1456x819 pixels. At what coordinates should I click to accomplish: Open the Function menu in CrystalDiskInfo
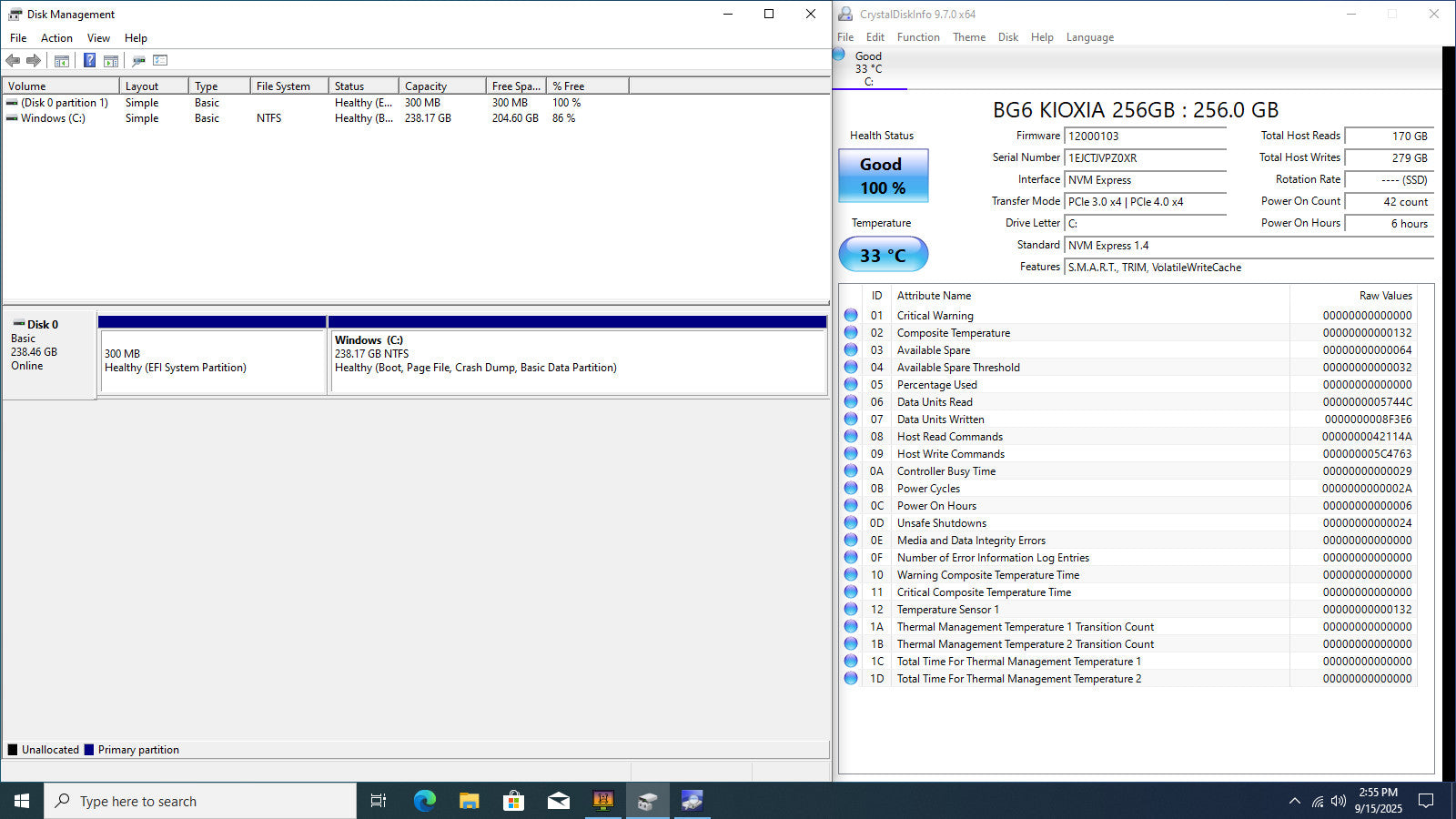(918, 37)
